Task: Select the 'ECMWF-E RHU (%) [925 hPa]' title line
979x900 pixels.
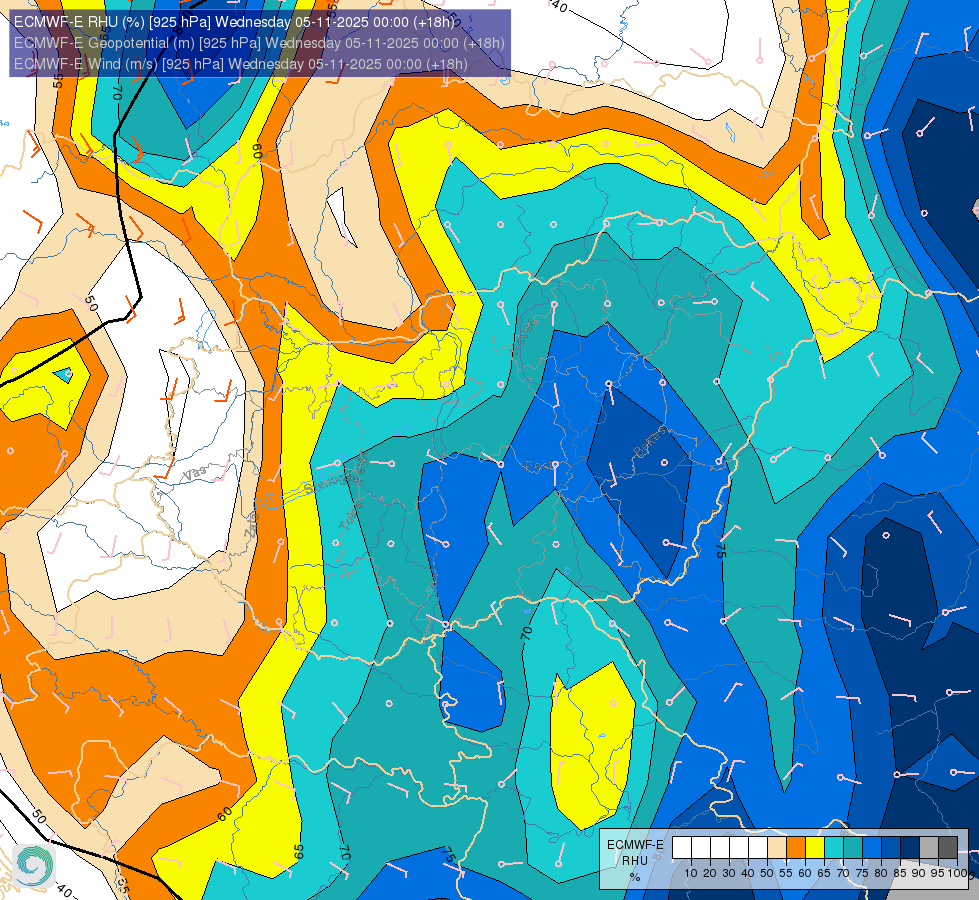Action: (x=234, y=22)
